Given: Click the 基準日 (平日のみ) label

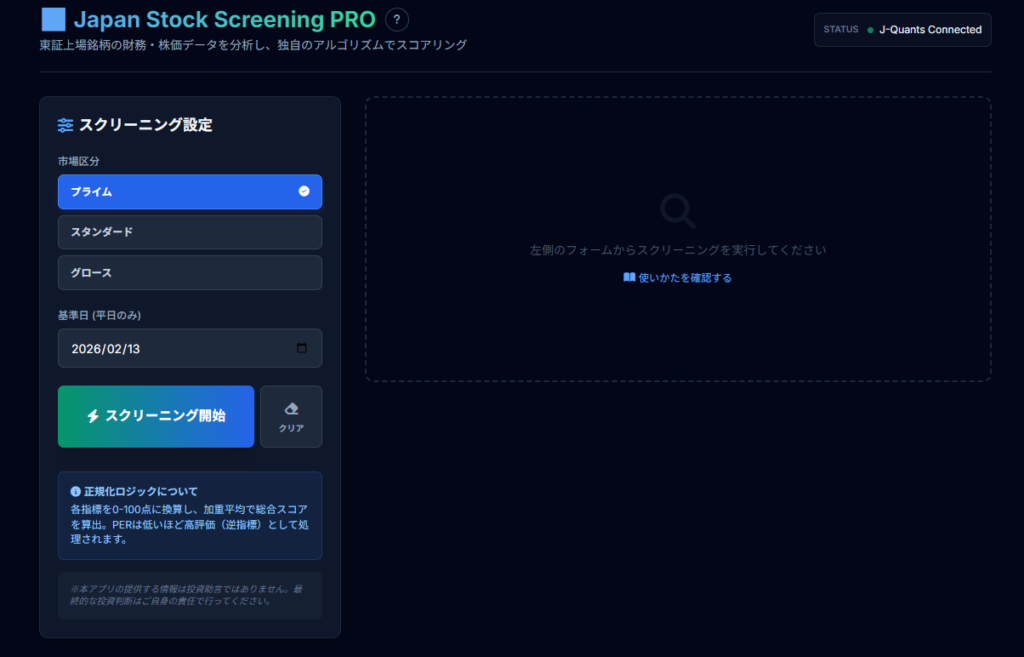Looking at the screenshot, I should click(99, 315).
